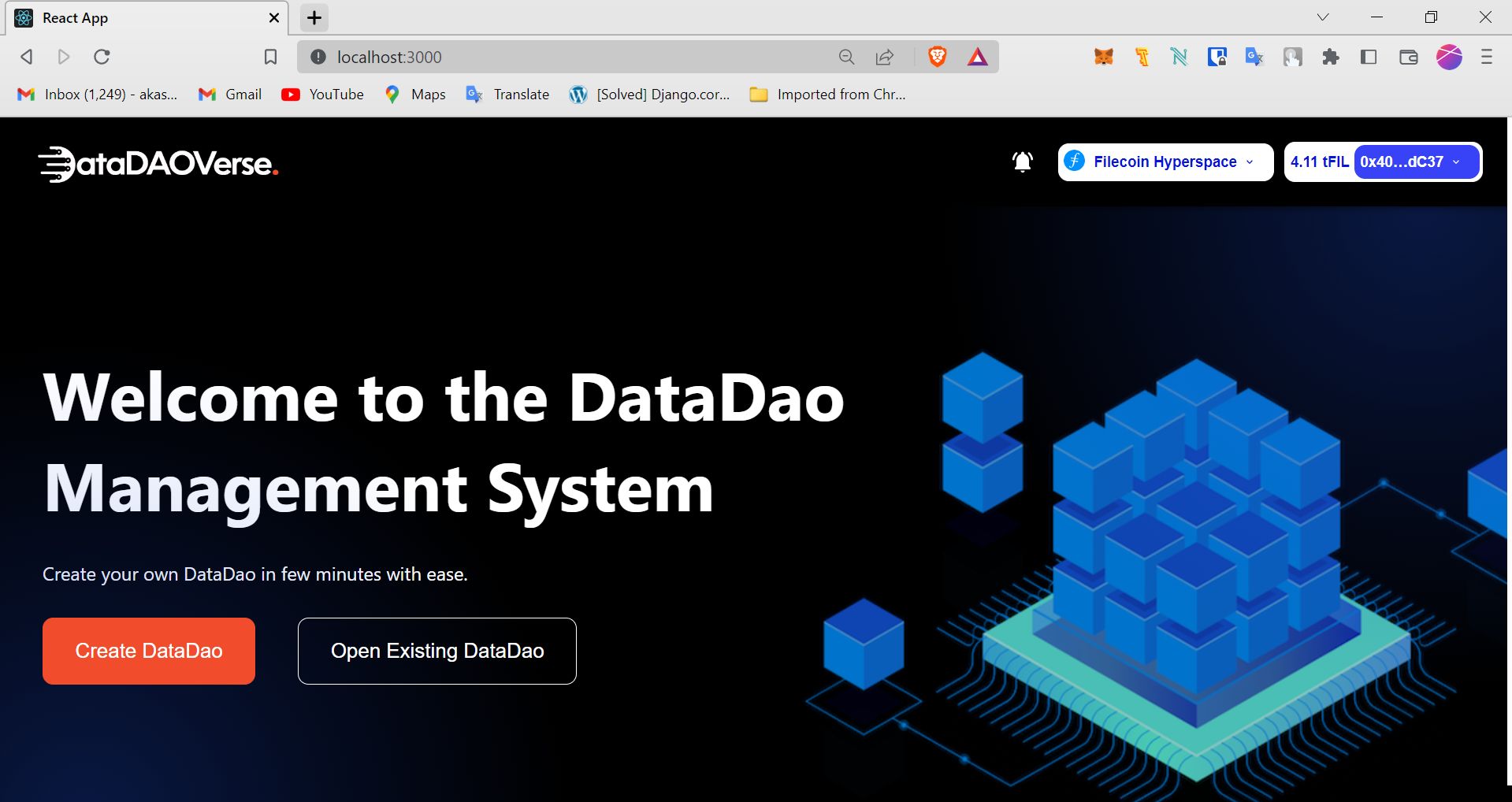Open the [Solved] Django.cor... bookmark
The width and height of the screenshot is (1512, 802).
pos(650,95)
